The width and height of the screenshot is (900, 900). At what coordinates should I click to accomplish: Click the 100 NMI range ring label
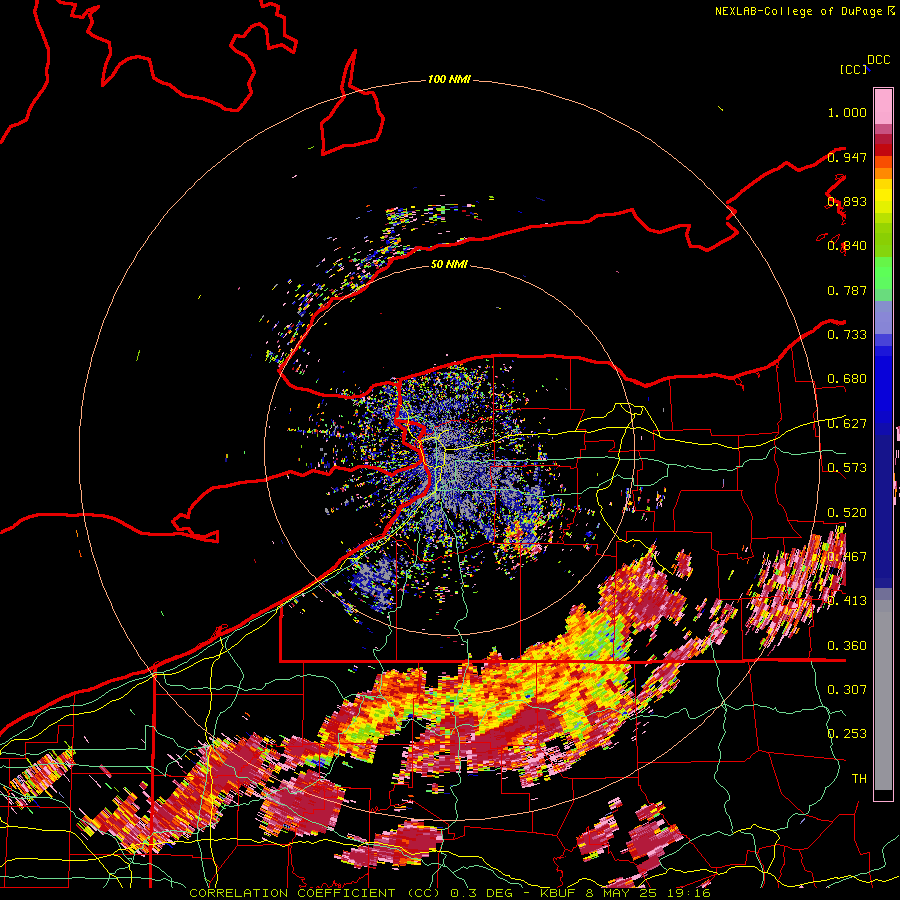(x=449, y=79)
